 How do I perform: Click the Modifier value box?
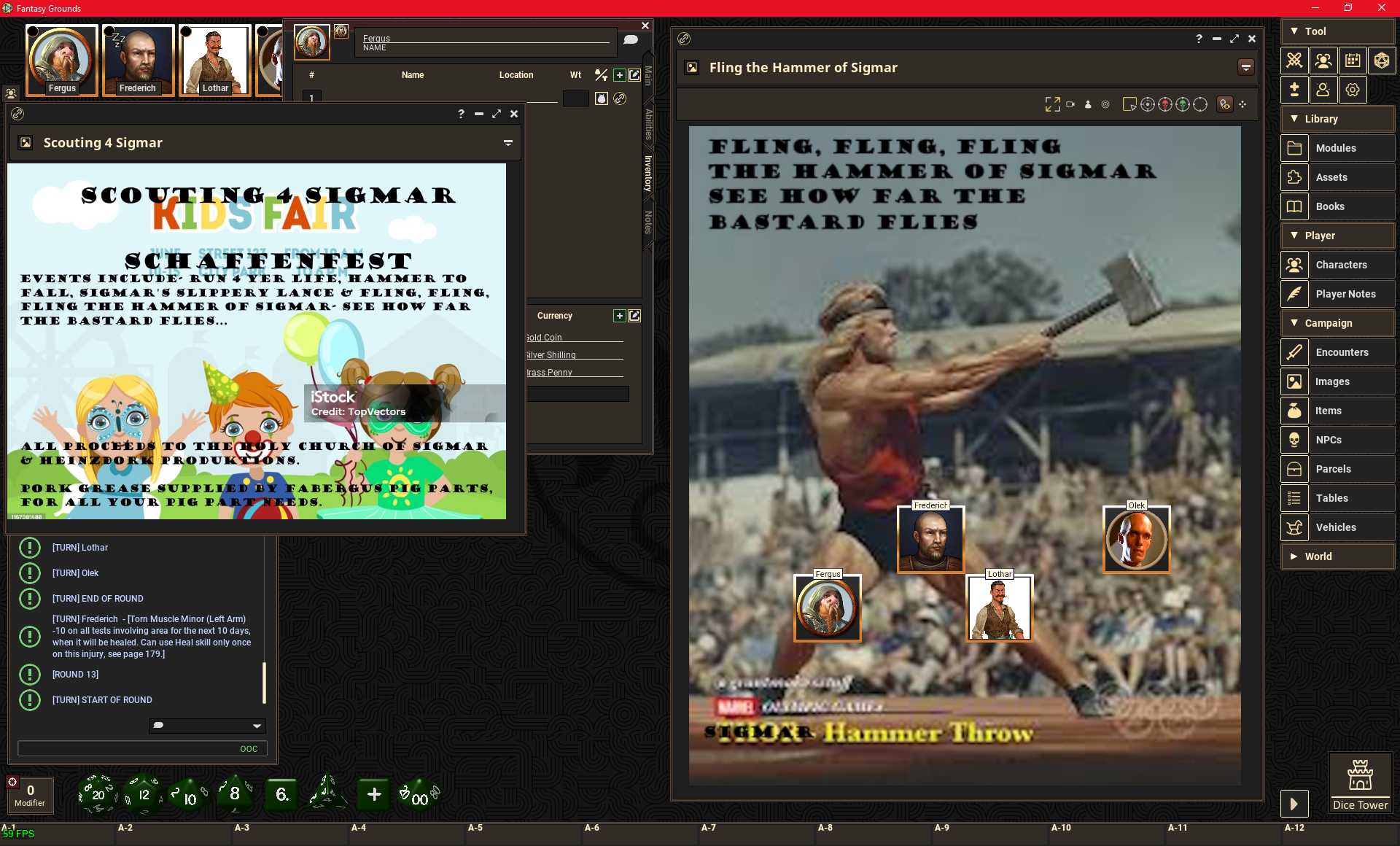(x=30, y=794)
